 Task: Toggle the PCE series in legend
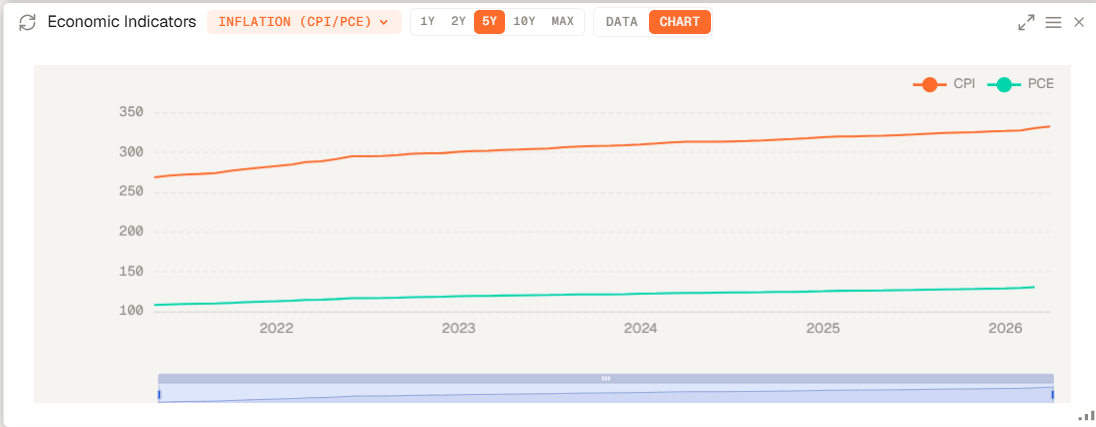(1021, 85)
